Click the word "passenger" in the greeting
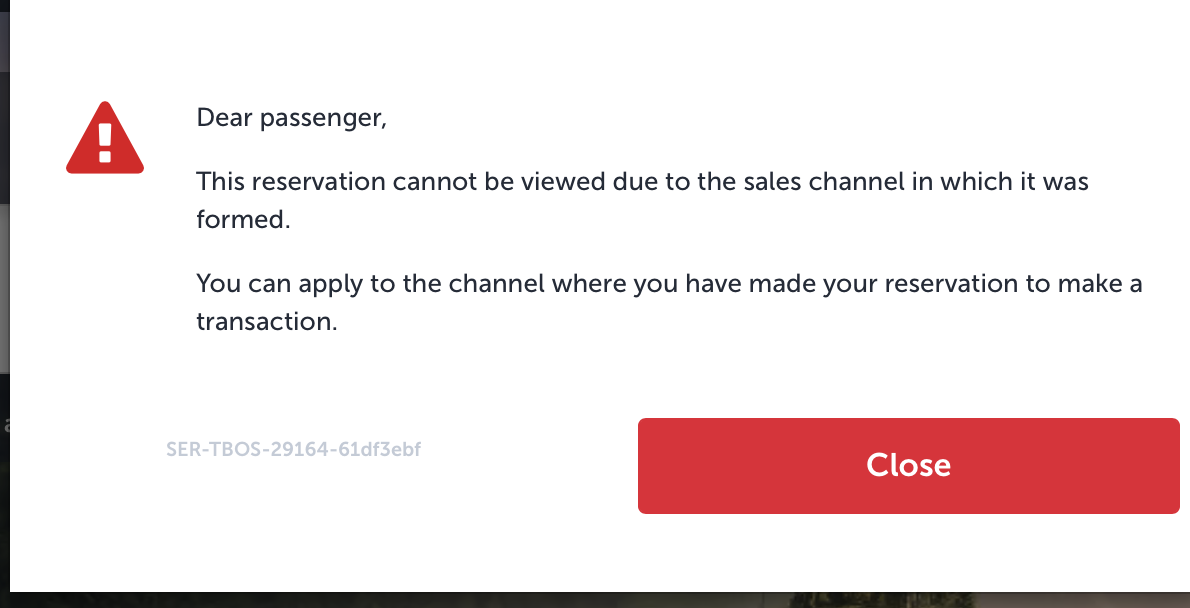1190x608 pixels. 320,119
